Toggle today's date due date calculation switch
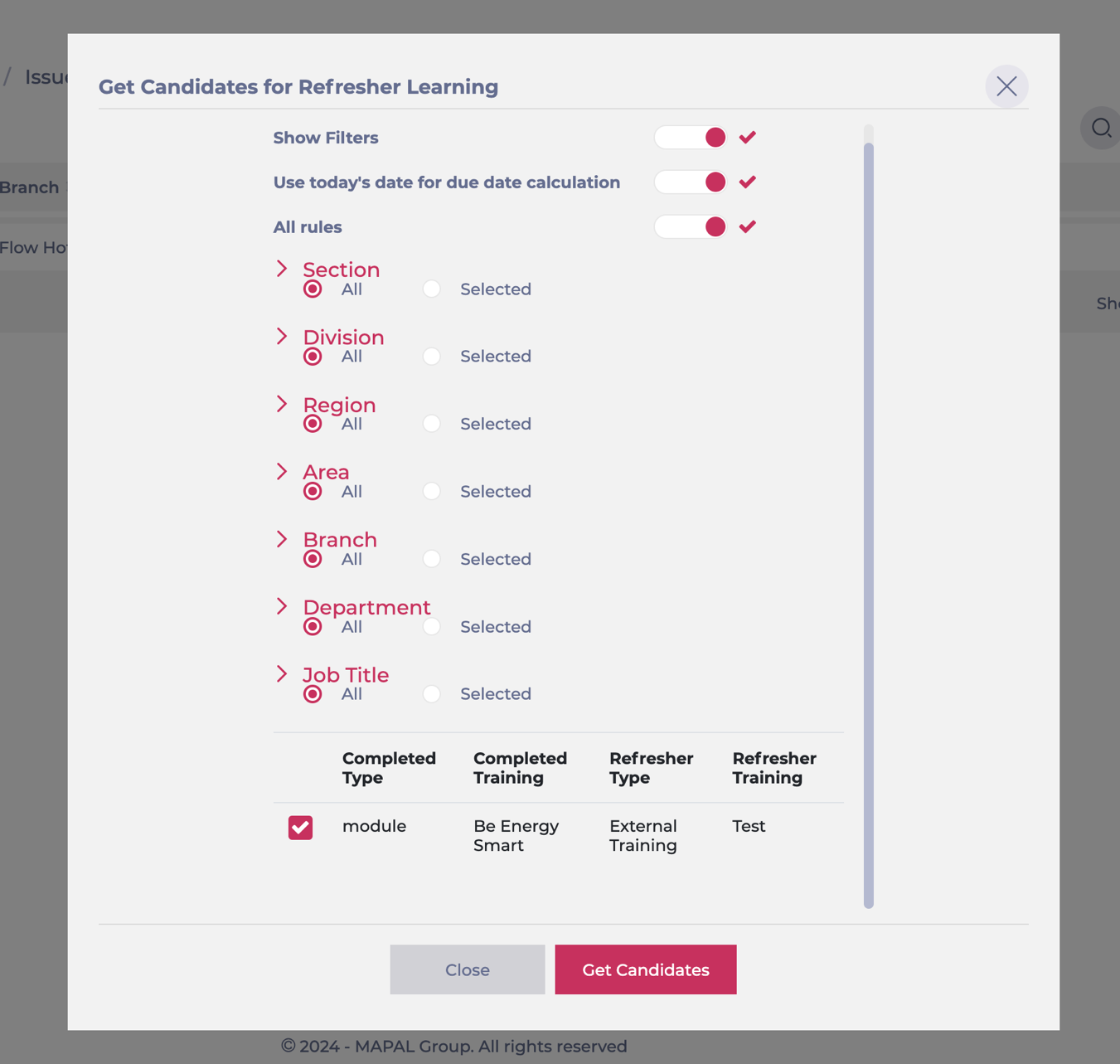This screenshot has width=1120, height=1064. point(691,182)
